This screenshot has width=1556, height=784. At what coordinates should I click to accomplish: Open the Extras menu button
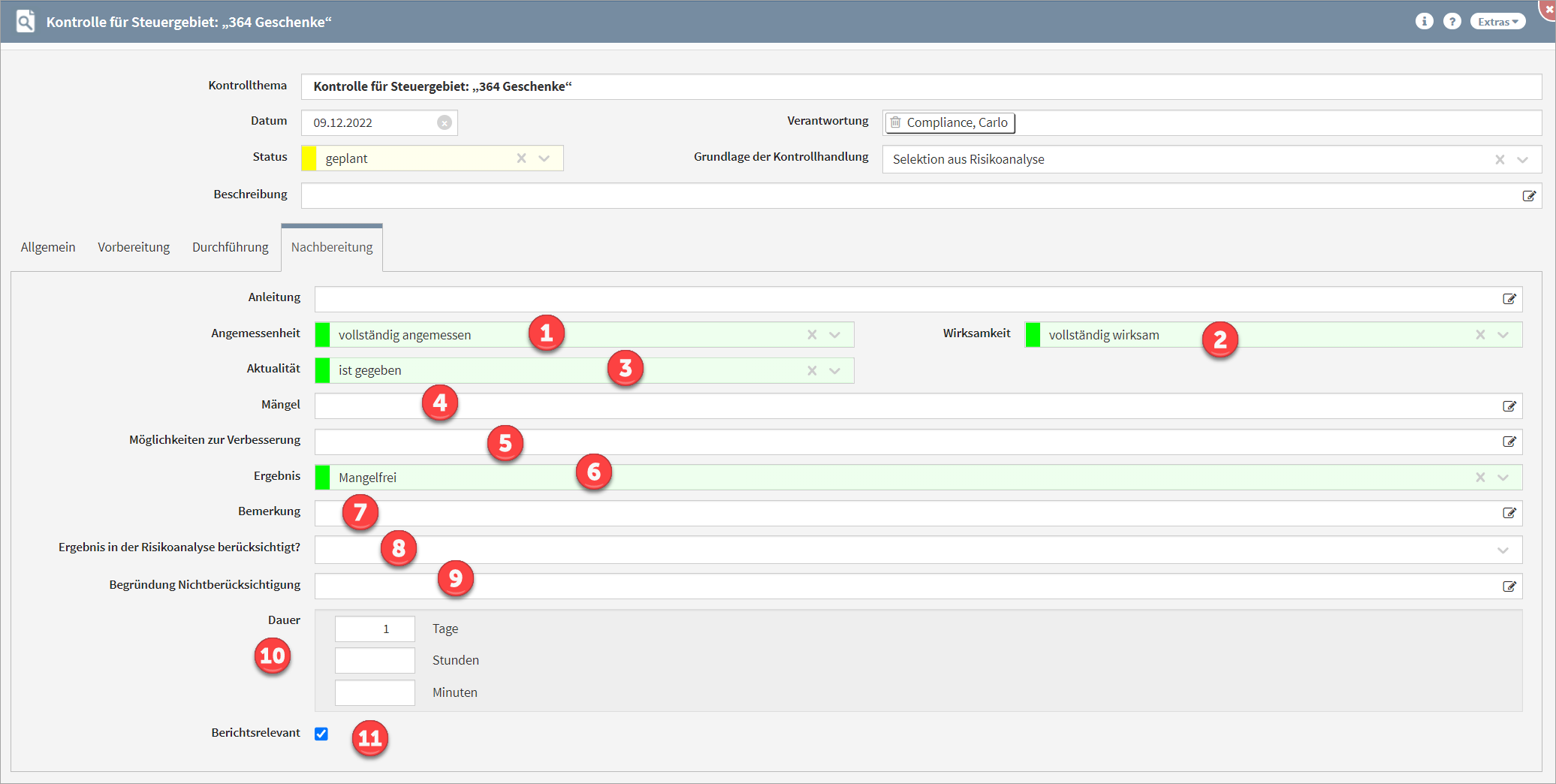(x=1497, y=22)
